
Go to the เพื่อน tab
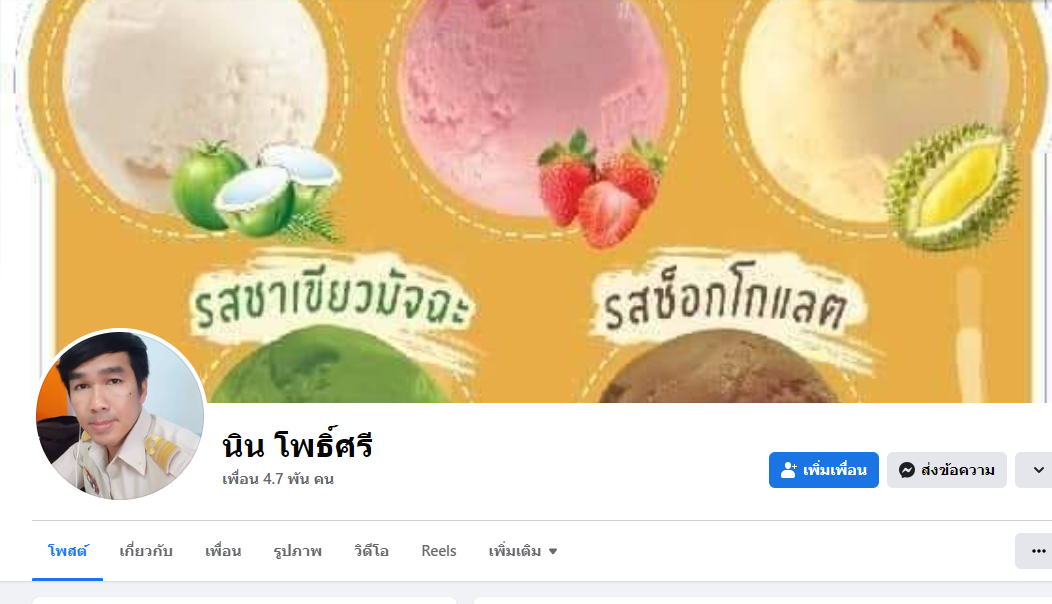pyautogui.click(x=223, y=551)
